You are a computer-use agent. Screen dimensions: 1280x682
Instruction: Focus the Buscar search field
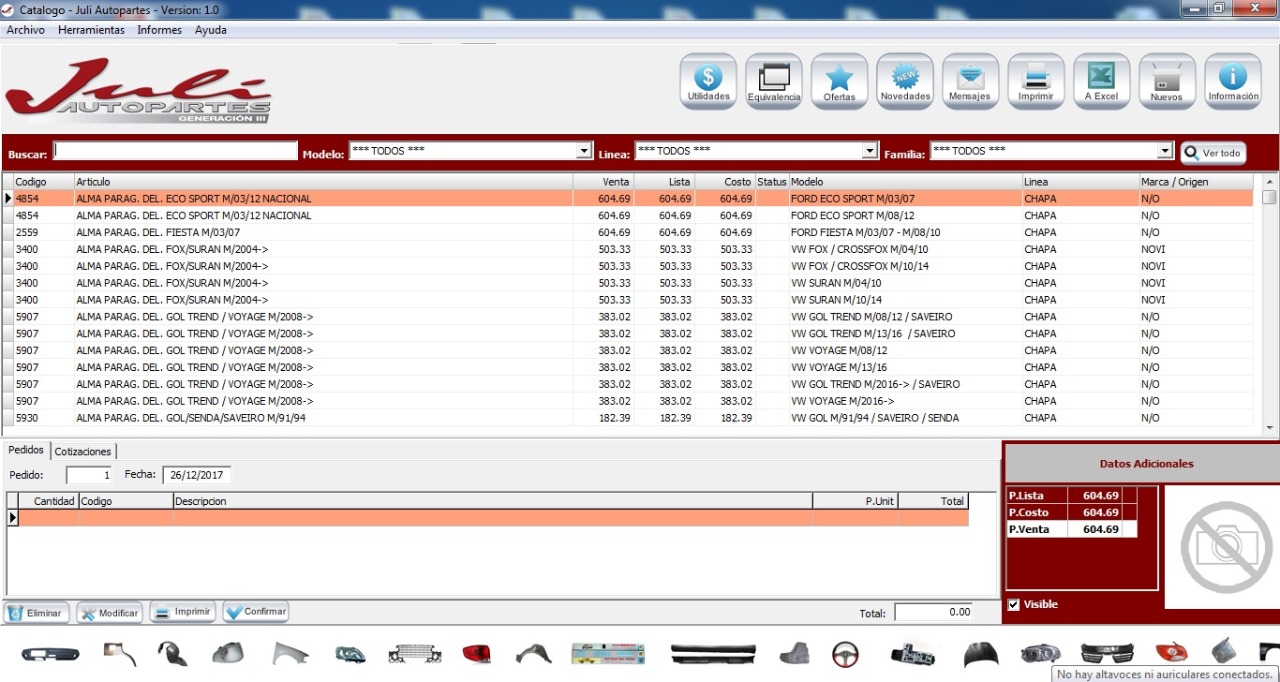[175, 151]
